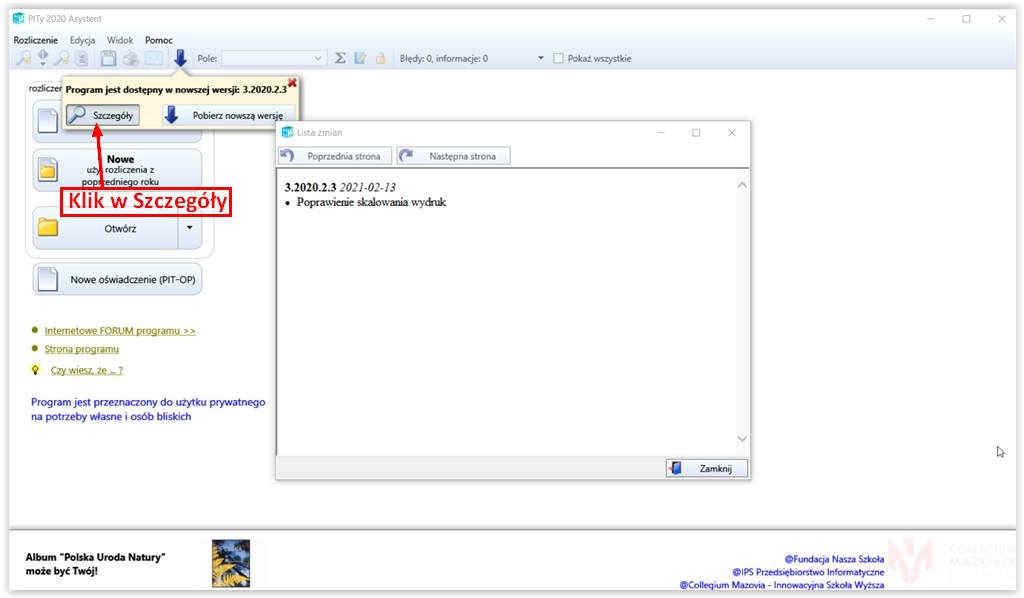The height and width of the screenshot is (598, 1024).
Task: Close the update notification with red X
Action: 292,83
